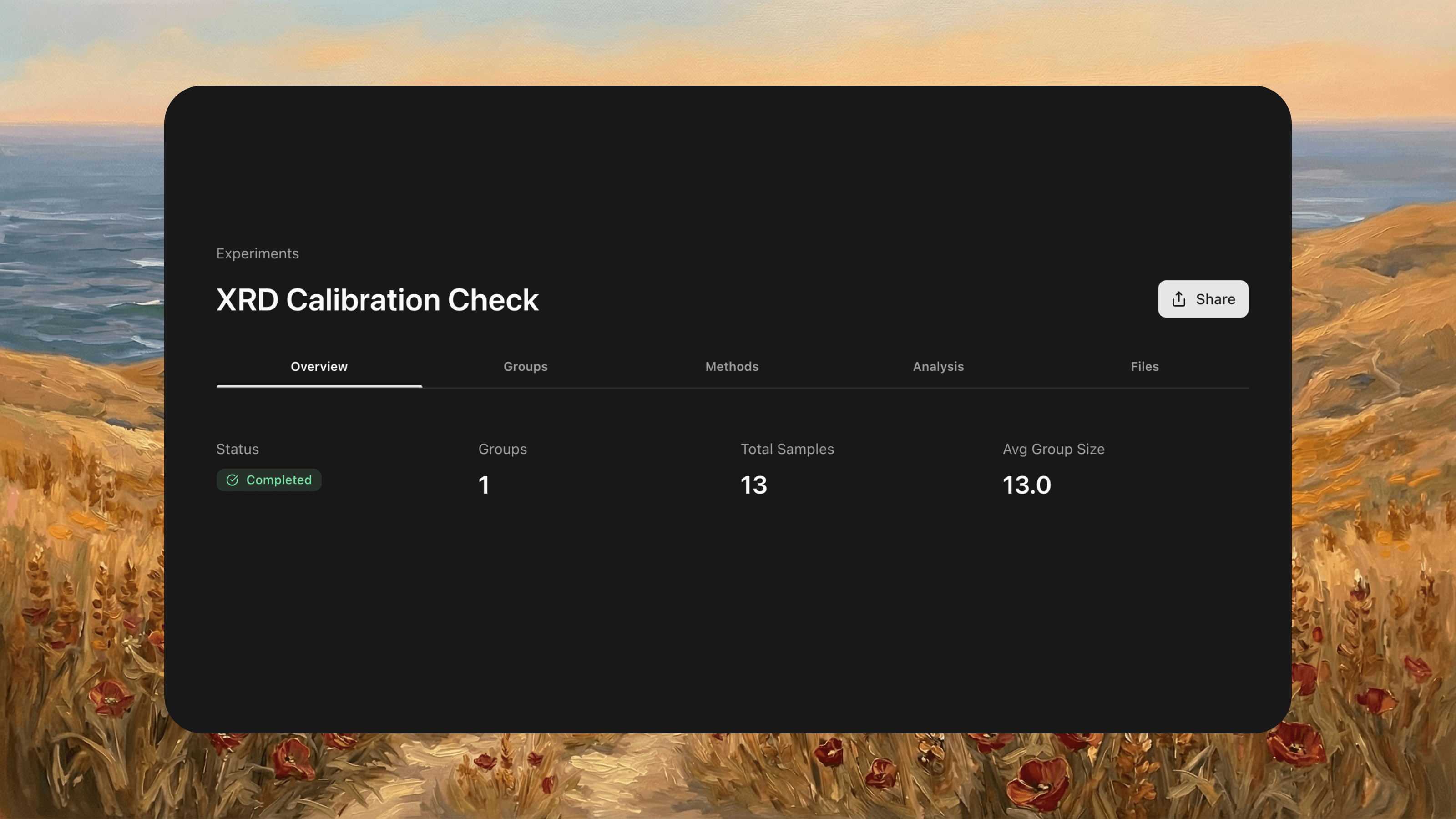1456x819 pixels.
Task: Click the 13.0 average value
Action: 1026,485
